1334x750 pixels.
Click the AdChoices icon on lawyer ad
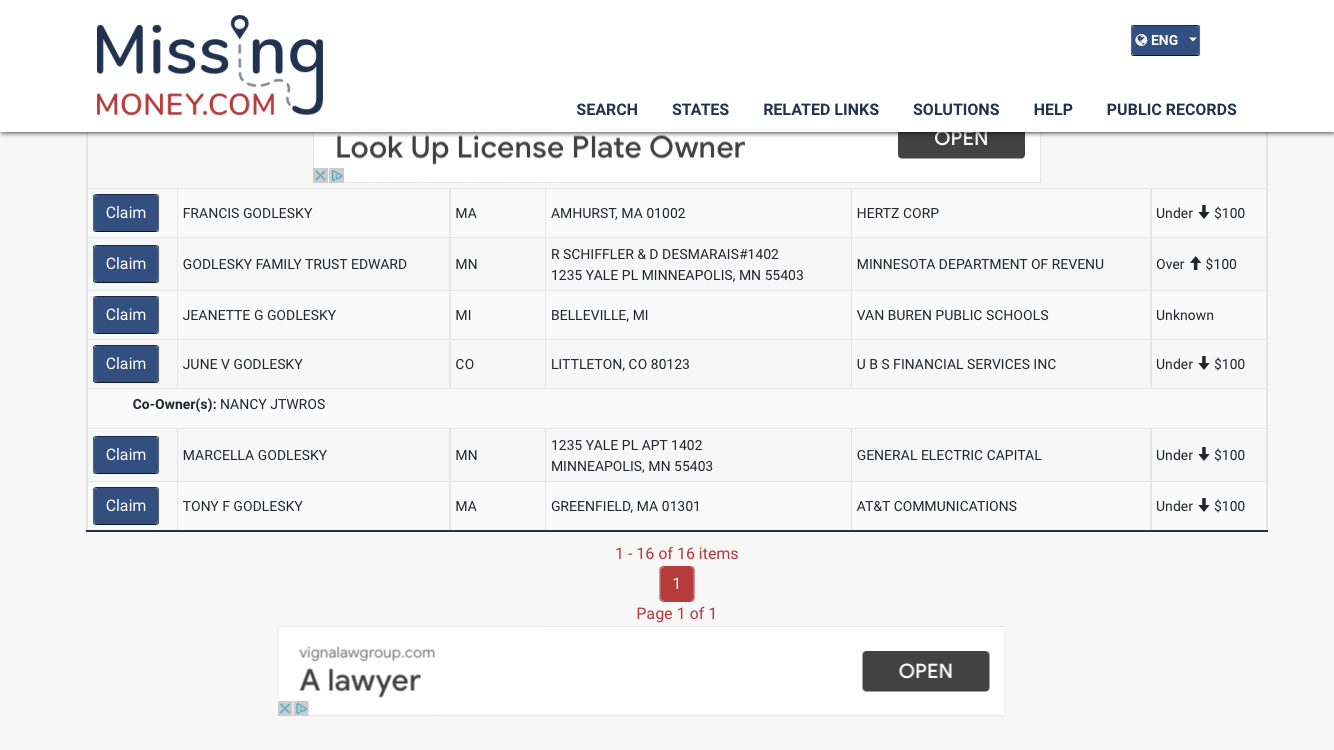(x=302, y=708)
